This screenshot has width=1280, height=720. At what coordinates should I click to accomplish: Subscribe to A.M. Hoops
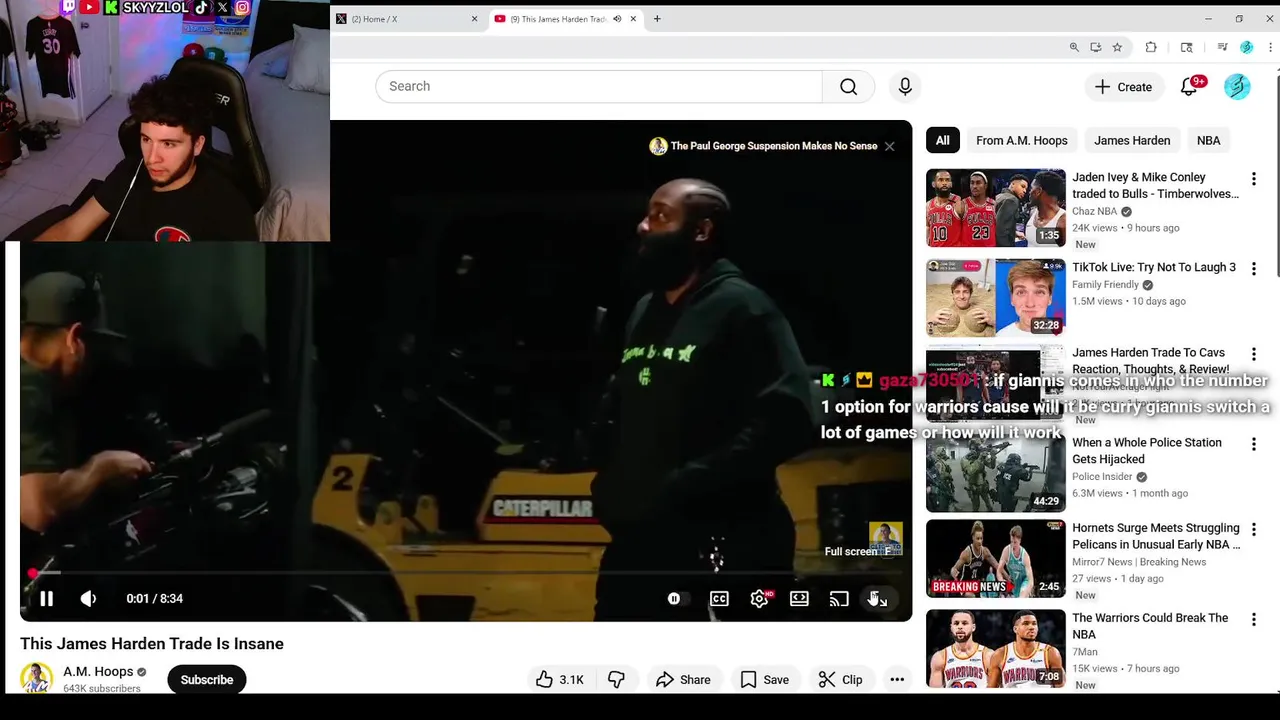pos(207,680)
